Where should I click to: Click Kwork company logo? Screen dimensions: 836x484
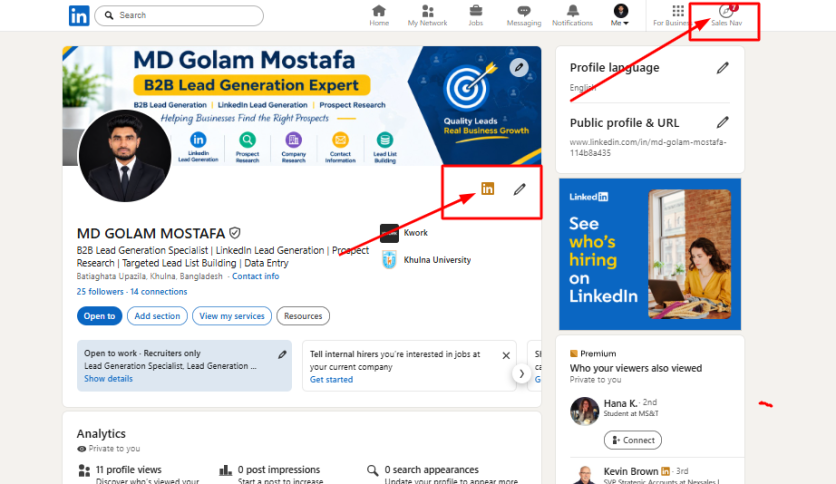(x=389, y=233)
